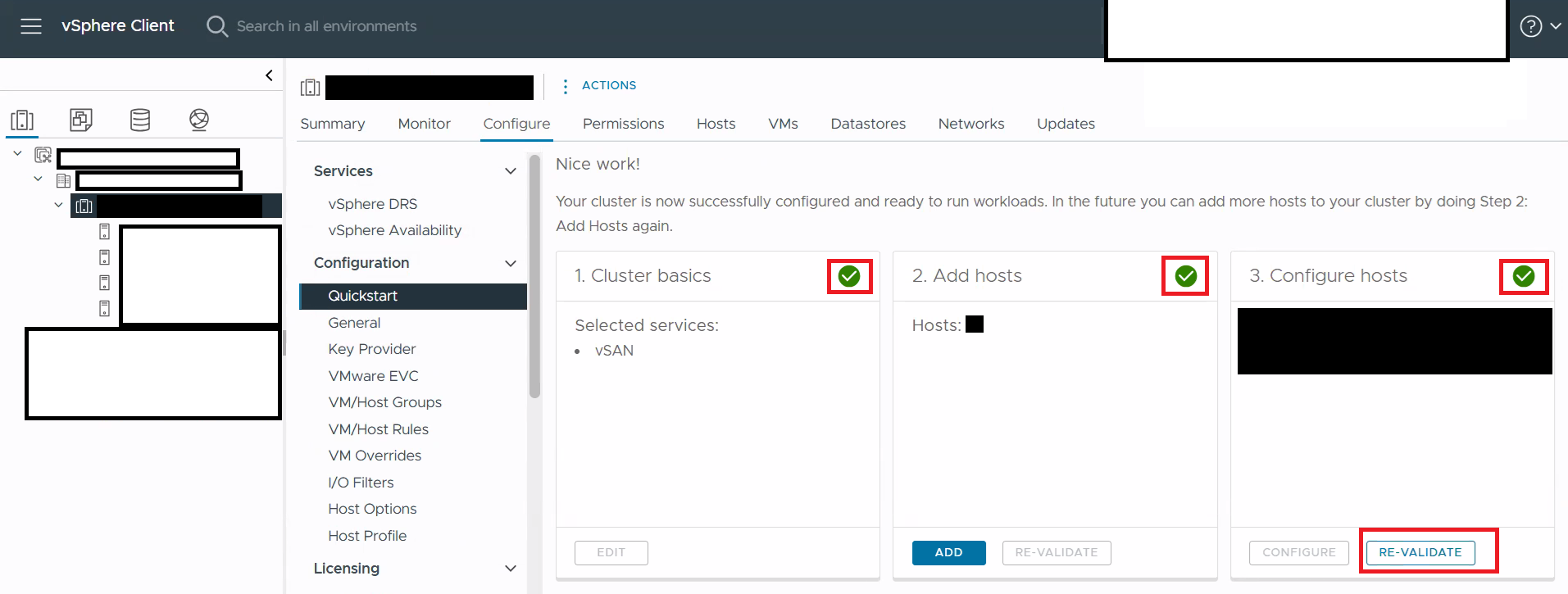The image size is (1568, 594).
Task: Expand the help menu dropdown arrow
Action: point(1555,26)
